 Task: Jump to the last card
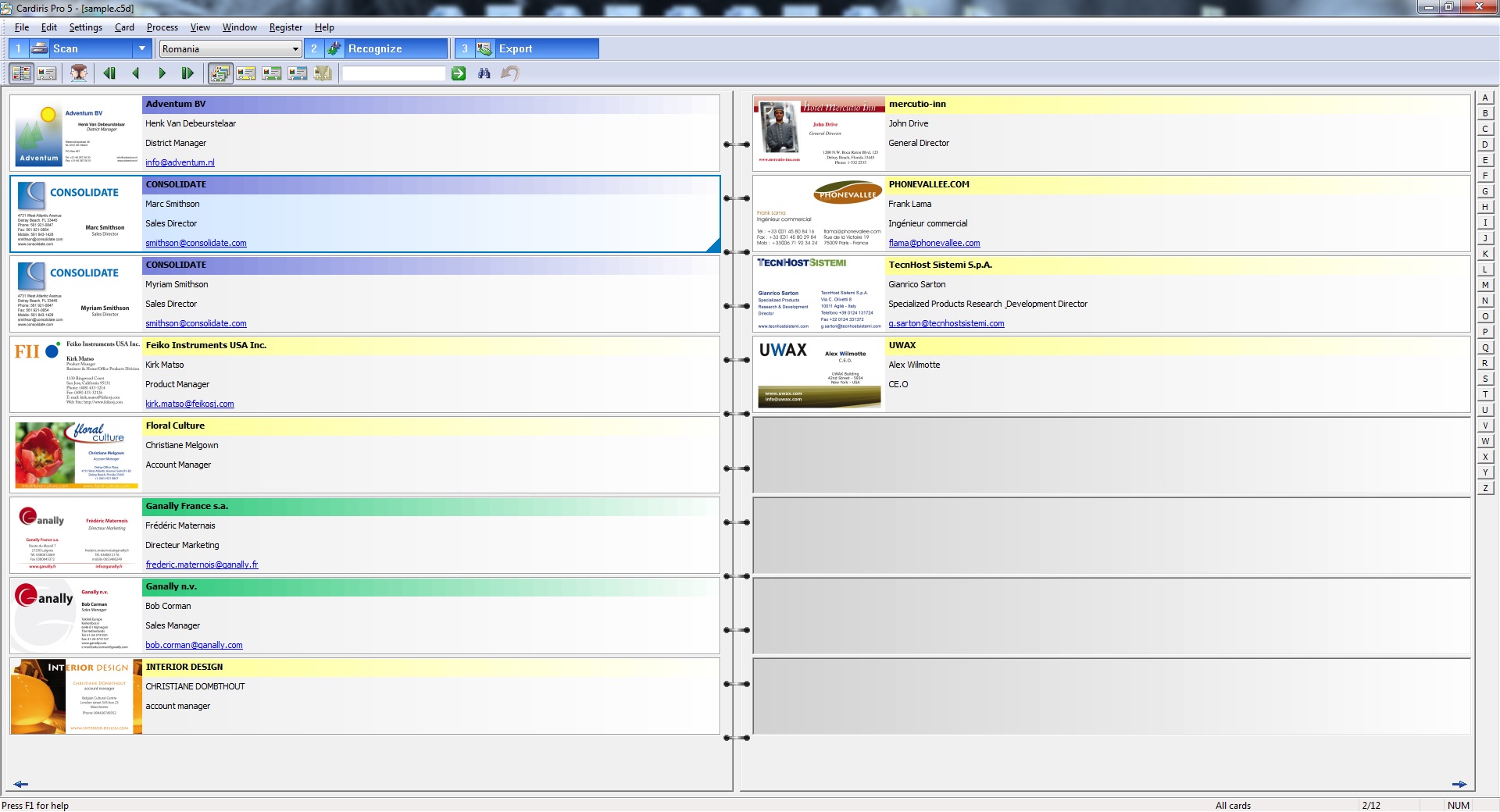(x=187, y=73)
